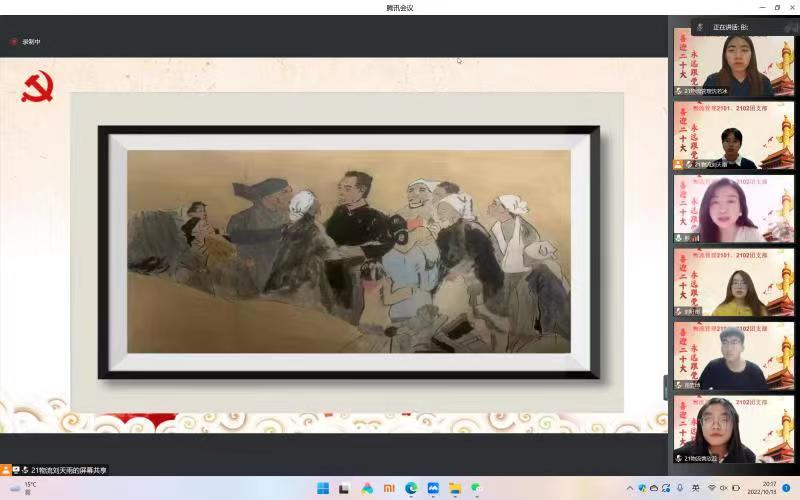The image size is (800, 500).
Task: Toggle the system volume icon in tray
Action: (x=723, y=488)
